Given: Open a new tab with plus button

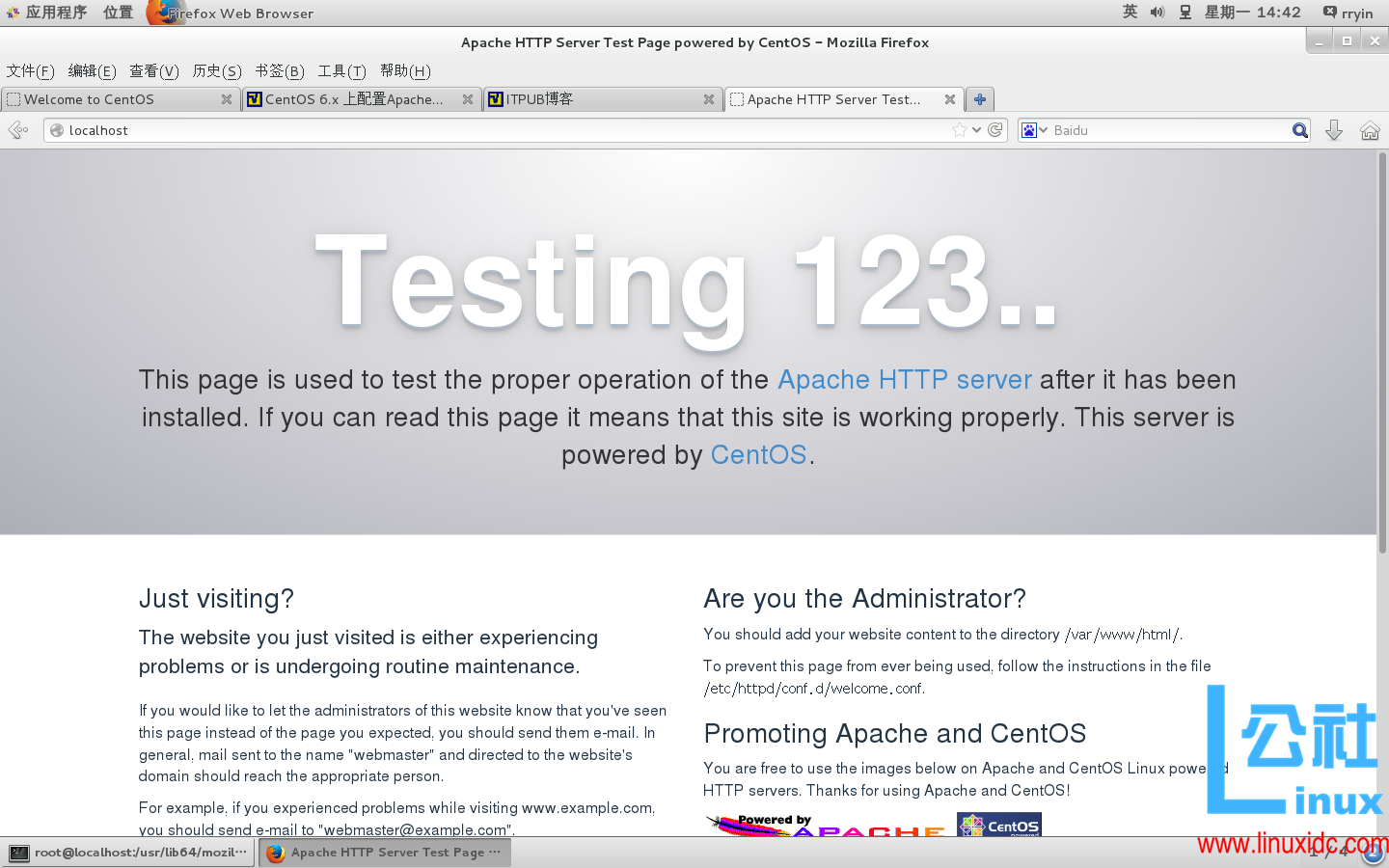Looking at the screenshot, I should point(979,99).
